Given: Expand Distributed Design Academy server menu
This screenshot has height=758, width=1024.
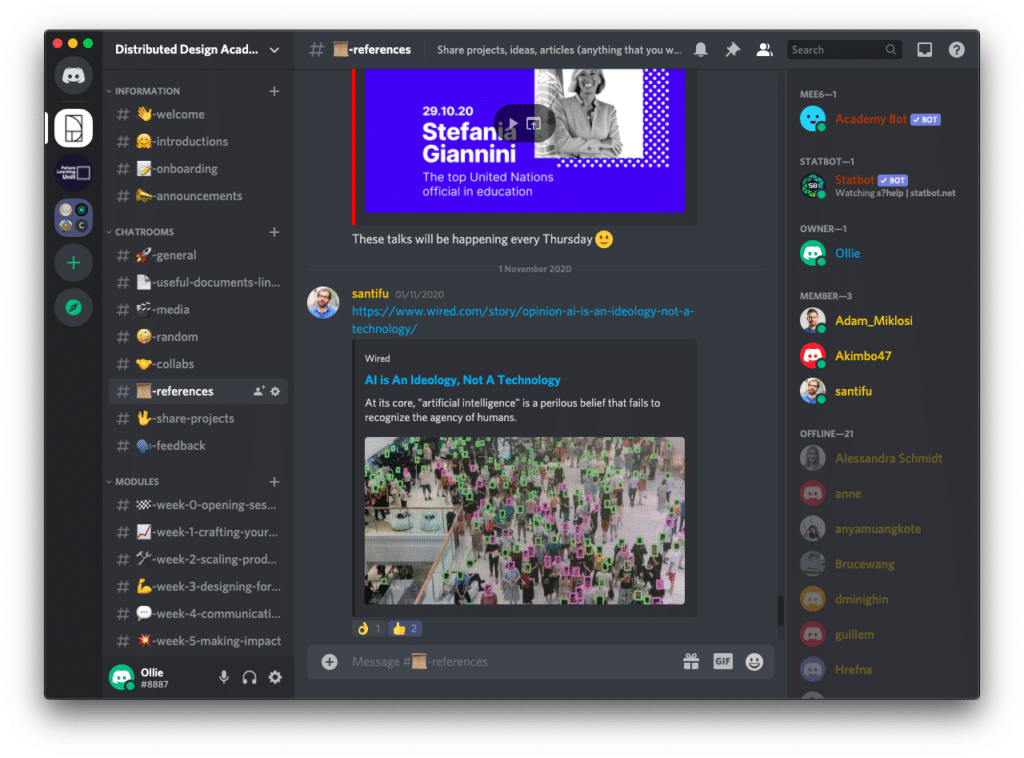Looking at the screenshot, I should click(x=197, y=49).
